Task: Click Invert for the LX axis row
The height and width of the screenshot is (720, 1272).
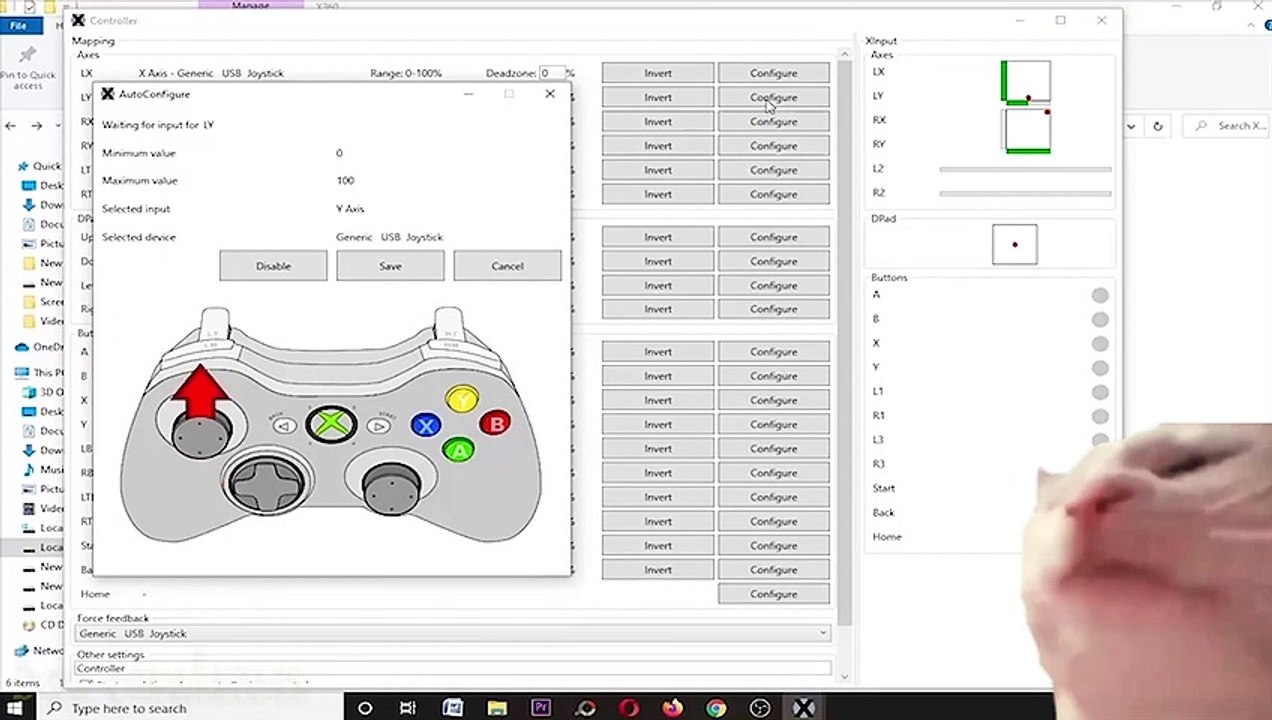Action: (658, 73)
